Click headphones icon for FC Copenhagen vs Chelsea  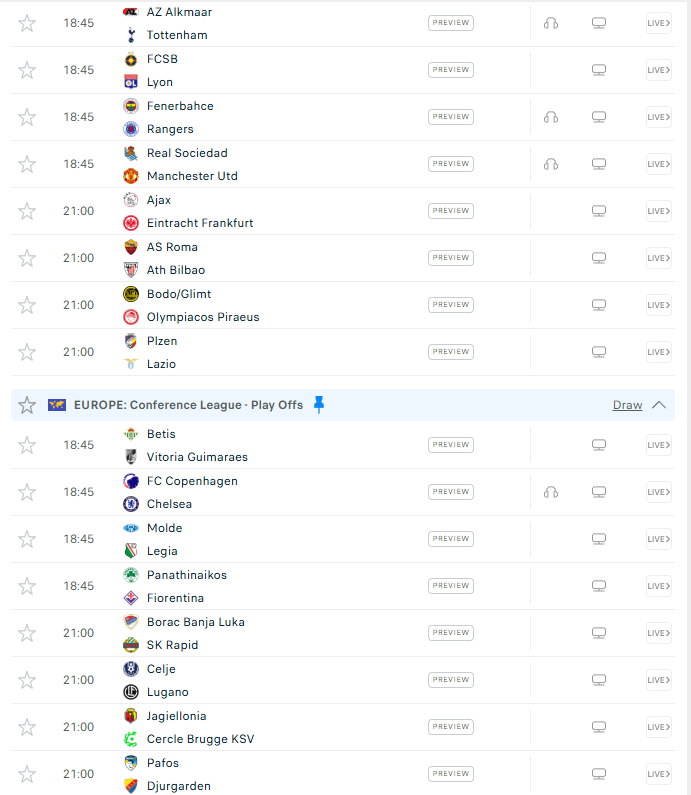pyautogui.click(x=551, y=492)
